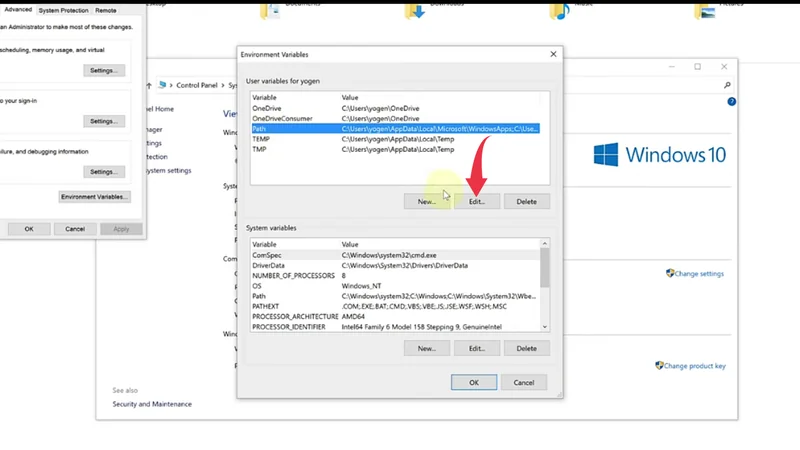Open the Security and Maintenance link
Image resolution: width=800 pixels, height=450 pixels.
coord(152,404)
